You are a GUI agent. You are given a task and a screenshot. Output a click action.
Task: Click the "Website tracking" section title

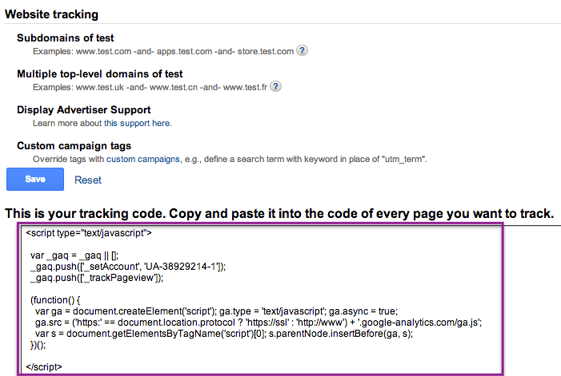(x=52, y=14)
